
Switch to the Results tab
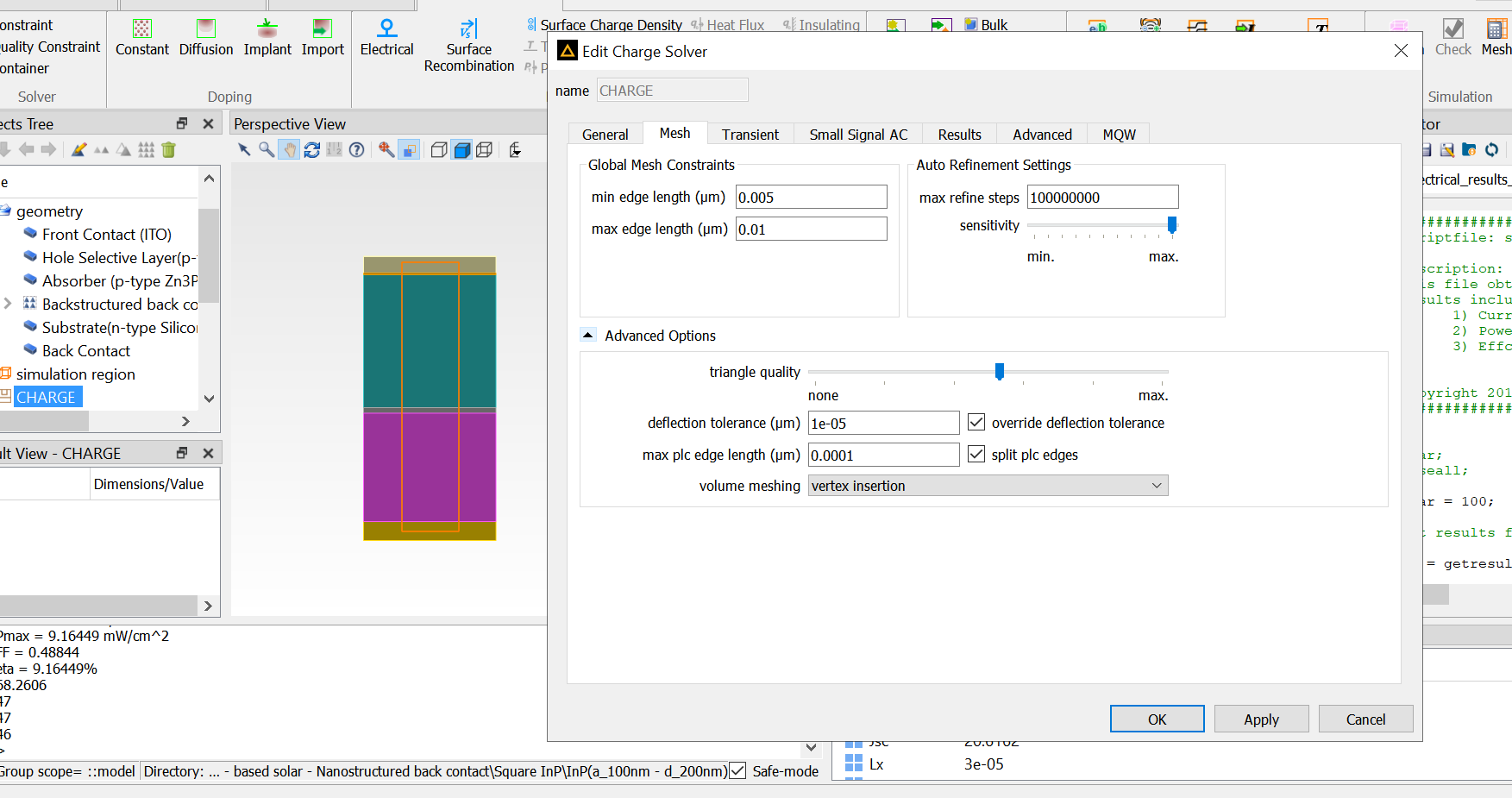point(959,135)
